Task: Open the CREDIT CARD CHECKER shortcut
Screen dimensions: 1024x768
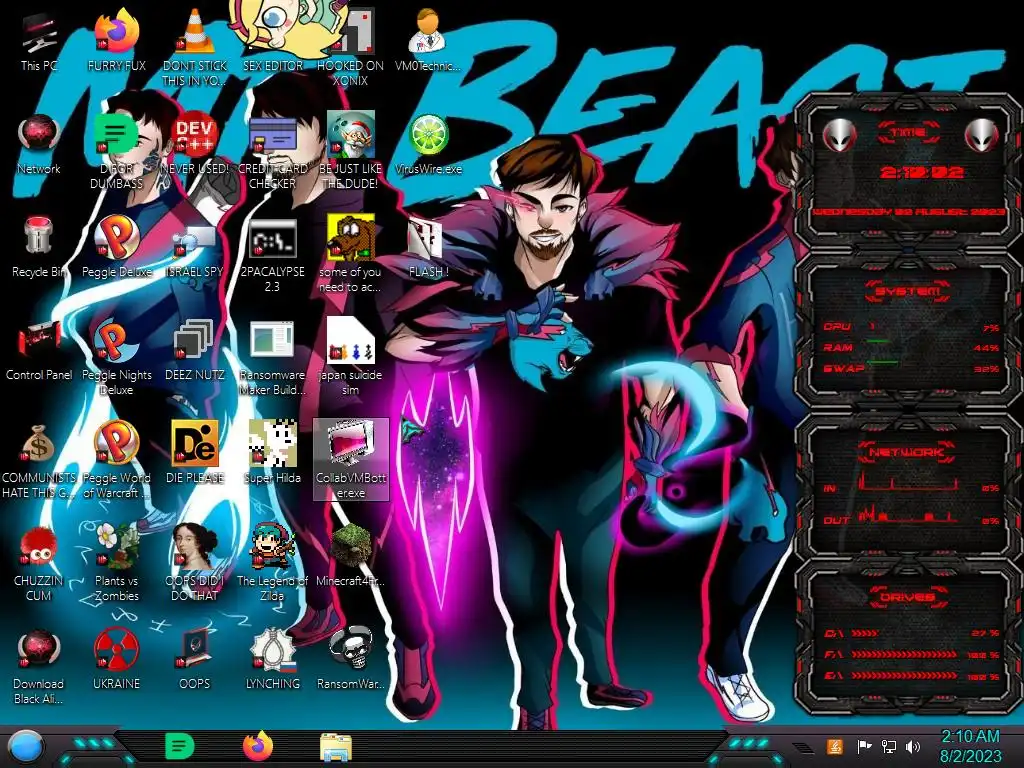Action: (272, 150)
